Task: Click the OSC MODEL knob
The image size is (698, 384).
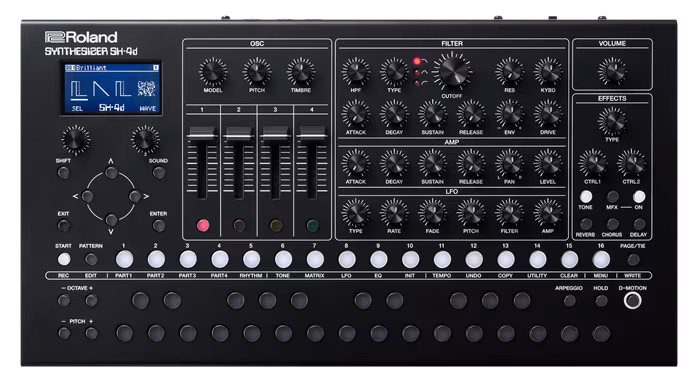Action: 213,72
